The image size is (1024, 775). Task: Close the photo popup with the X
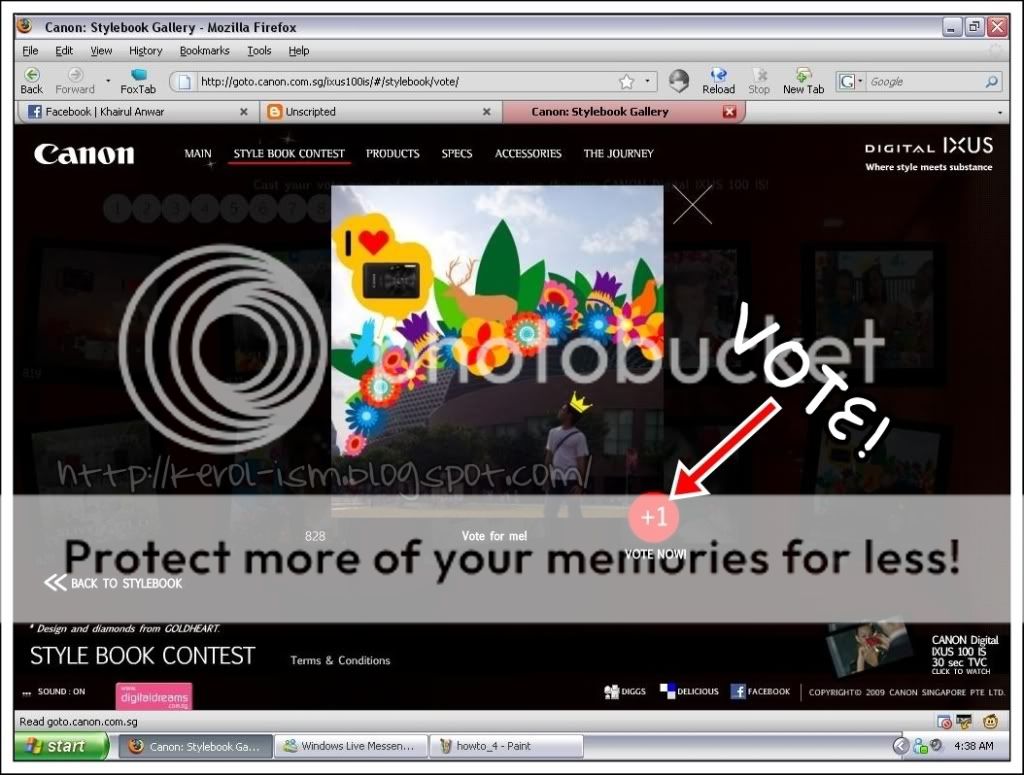tap(692, 204)
